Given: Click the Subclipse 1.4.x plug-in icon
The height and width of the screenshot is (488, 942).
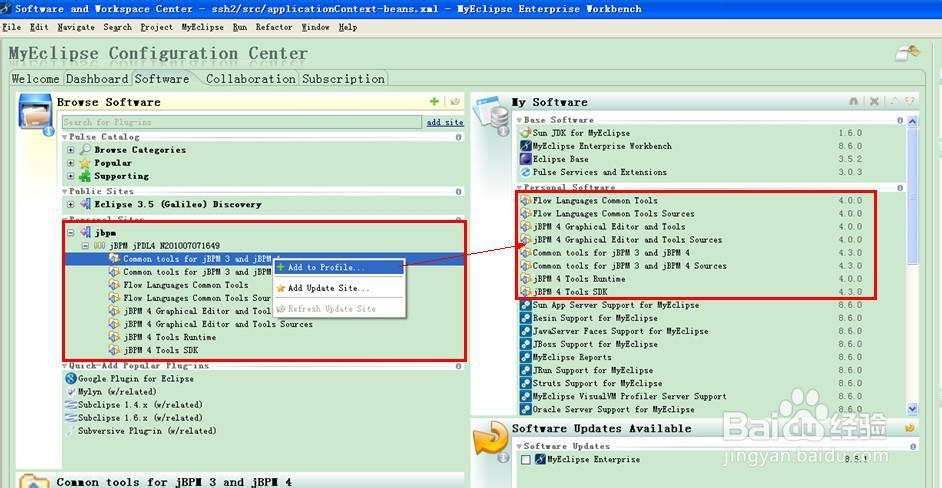Looking at the screenshot, I should pos(71,405).
